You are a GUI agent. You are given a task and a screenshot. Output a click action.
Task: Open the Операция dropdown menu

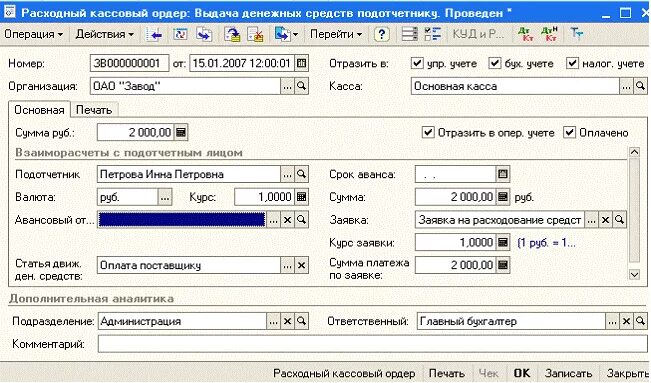pos(34,34)
